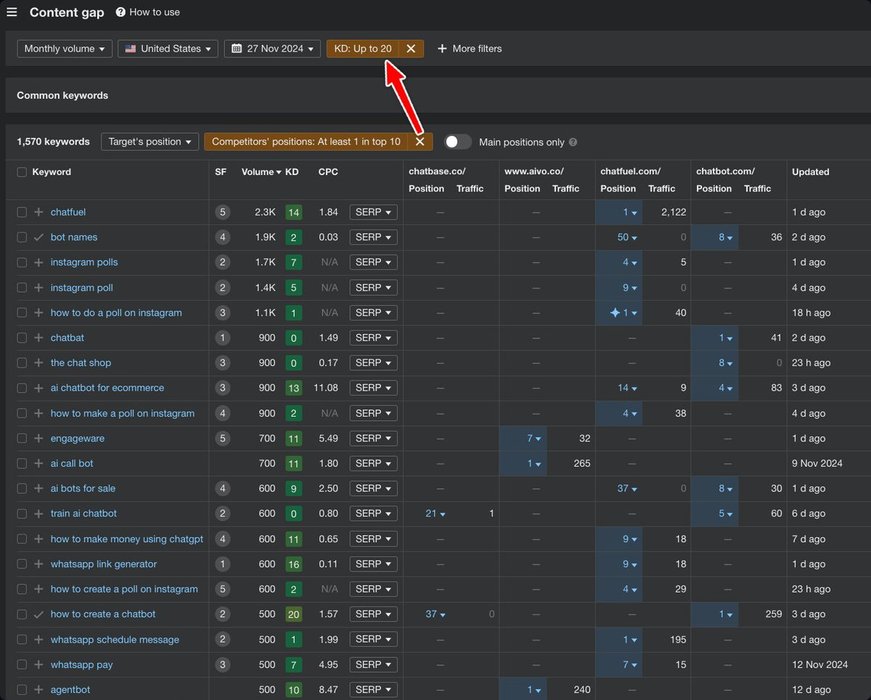Toggle the Main positions only switch
Viewport: 871px width, 700px height.
click(x=458, y=142)
